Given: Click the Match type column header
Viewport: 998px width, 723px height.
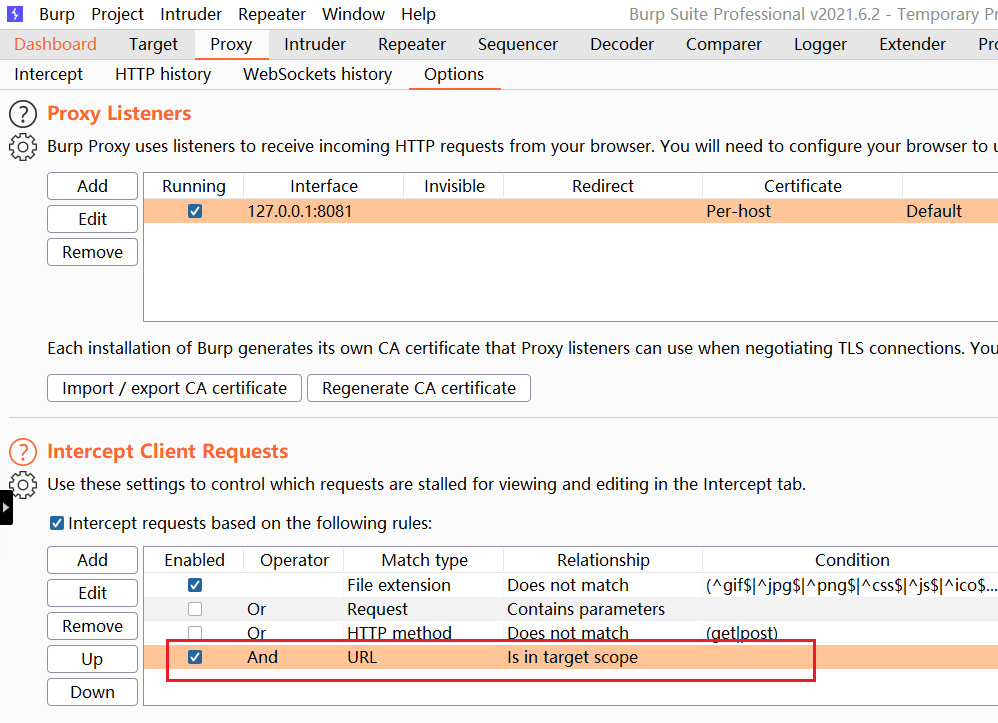Looking at the screenshot, I should 424,560.
